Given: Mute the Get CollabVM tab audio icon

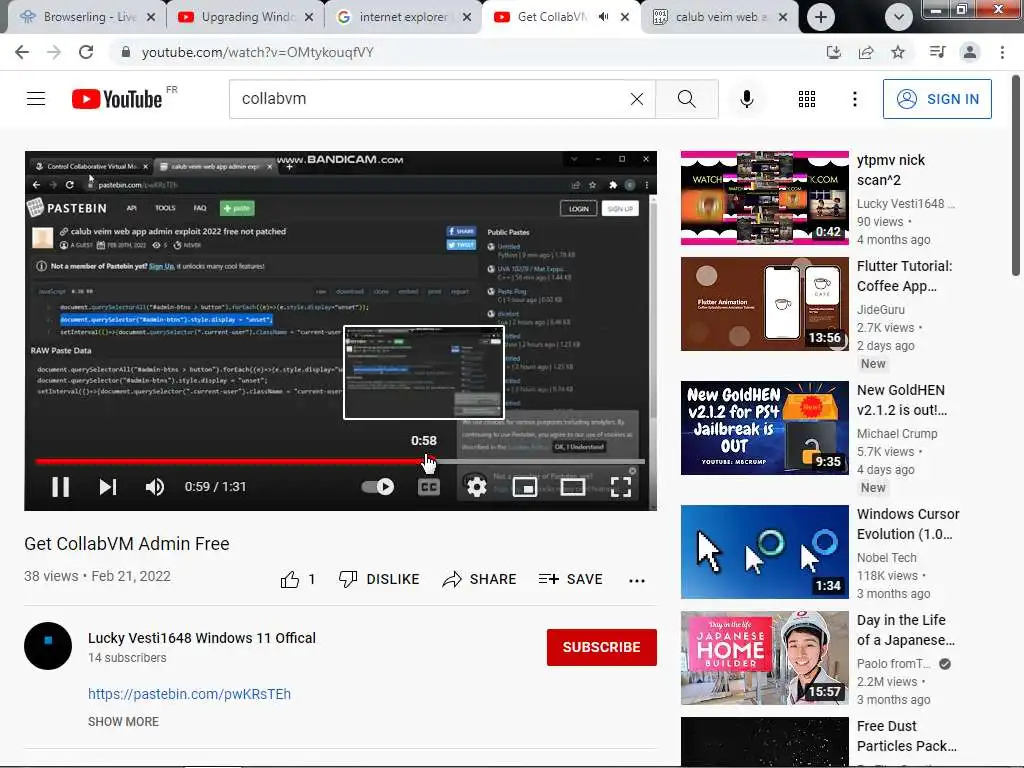Looking at the screenshot, I should [x=603, y=17].
